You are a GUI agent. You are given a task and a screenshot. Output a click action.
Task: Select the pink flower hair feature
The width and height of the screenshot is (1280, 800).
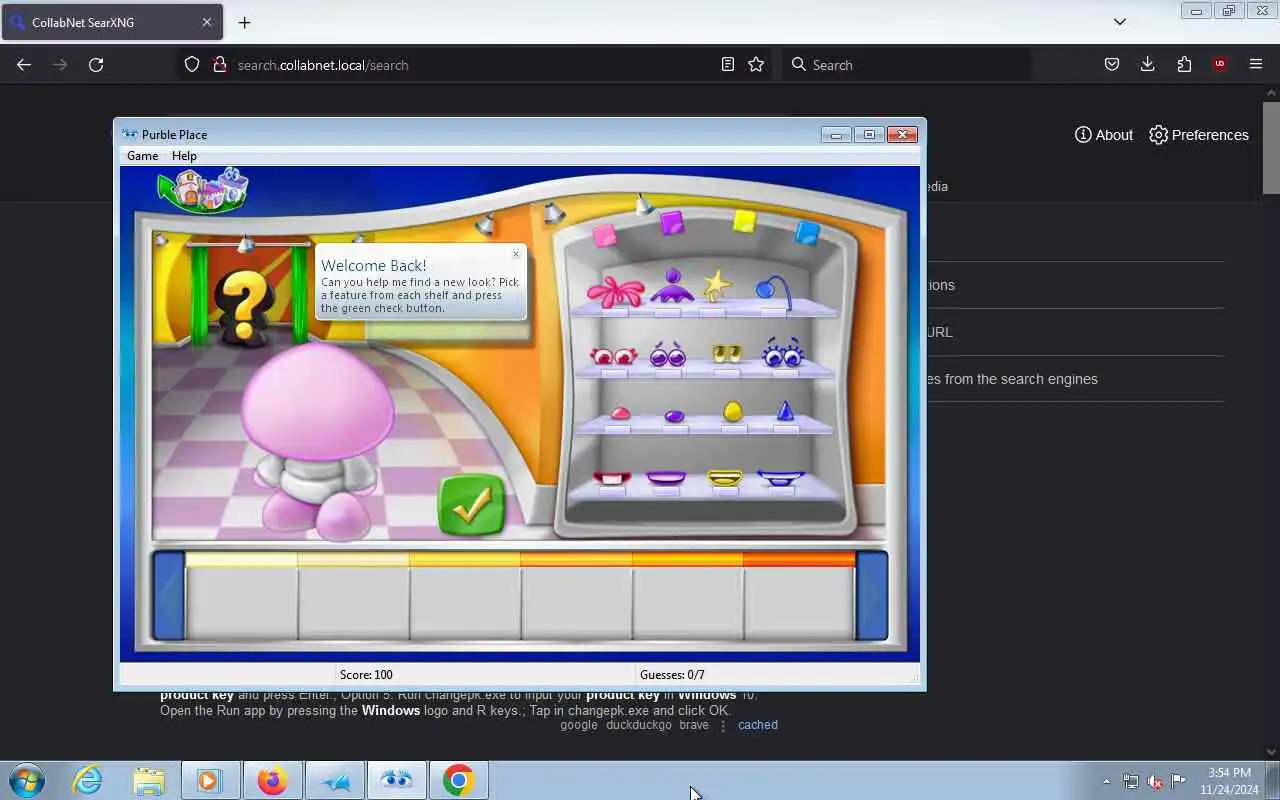(x=616, y=291)
